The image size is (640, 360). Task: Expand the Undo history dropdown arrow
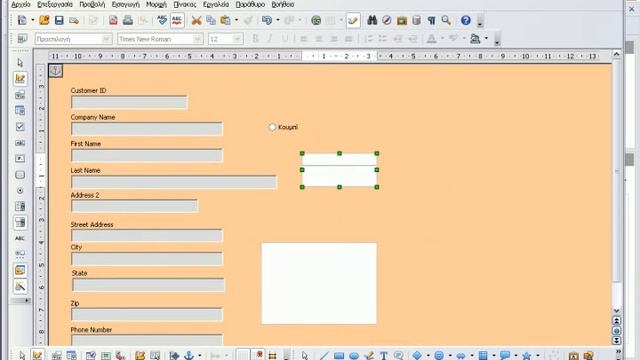tap(278, 20)
